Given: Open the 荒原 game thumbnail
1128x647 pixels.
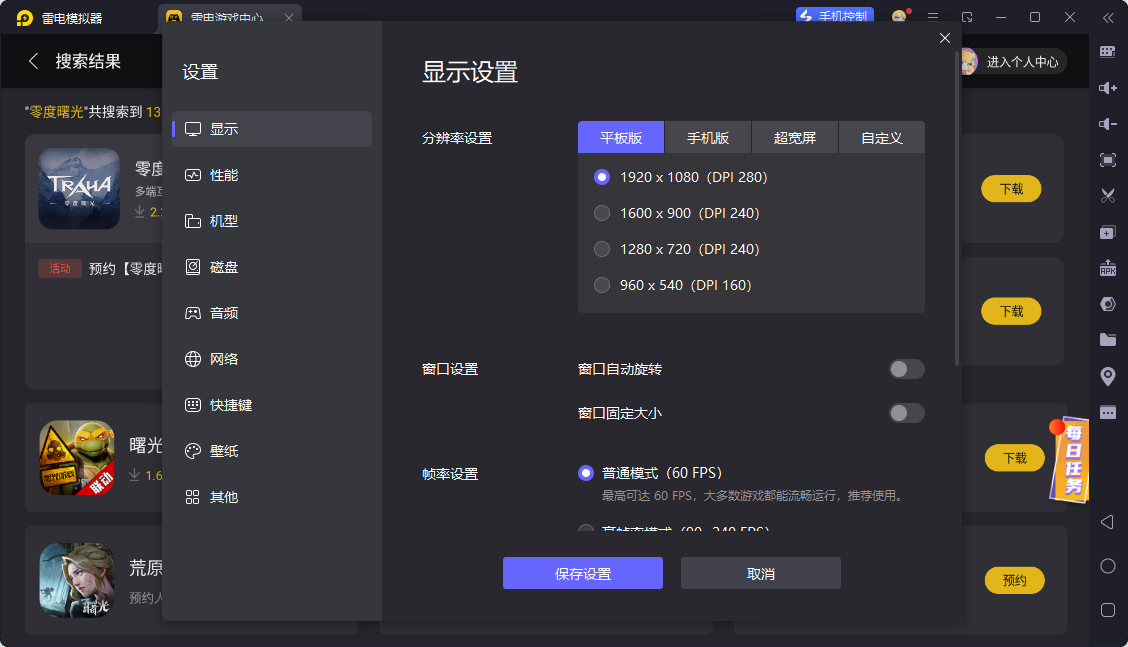Looking at the screenshot, I should pyautogui.click(x=76, y=580).
